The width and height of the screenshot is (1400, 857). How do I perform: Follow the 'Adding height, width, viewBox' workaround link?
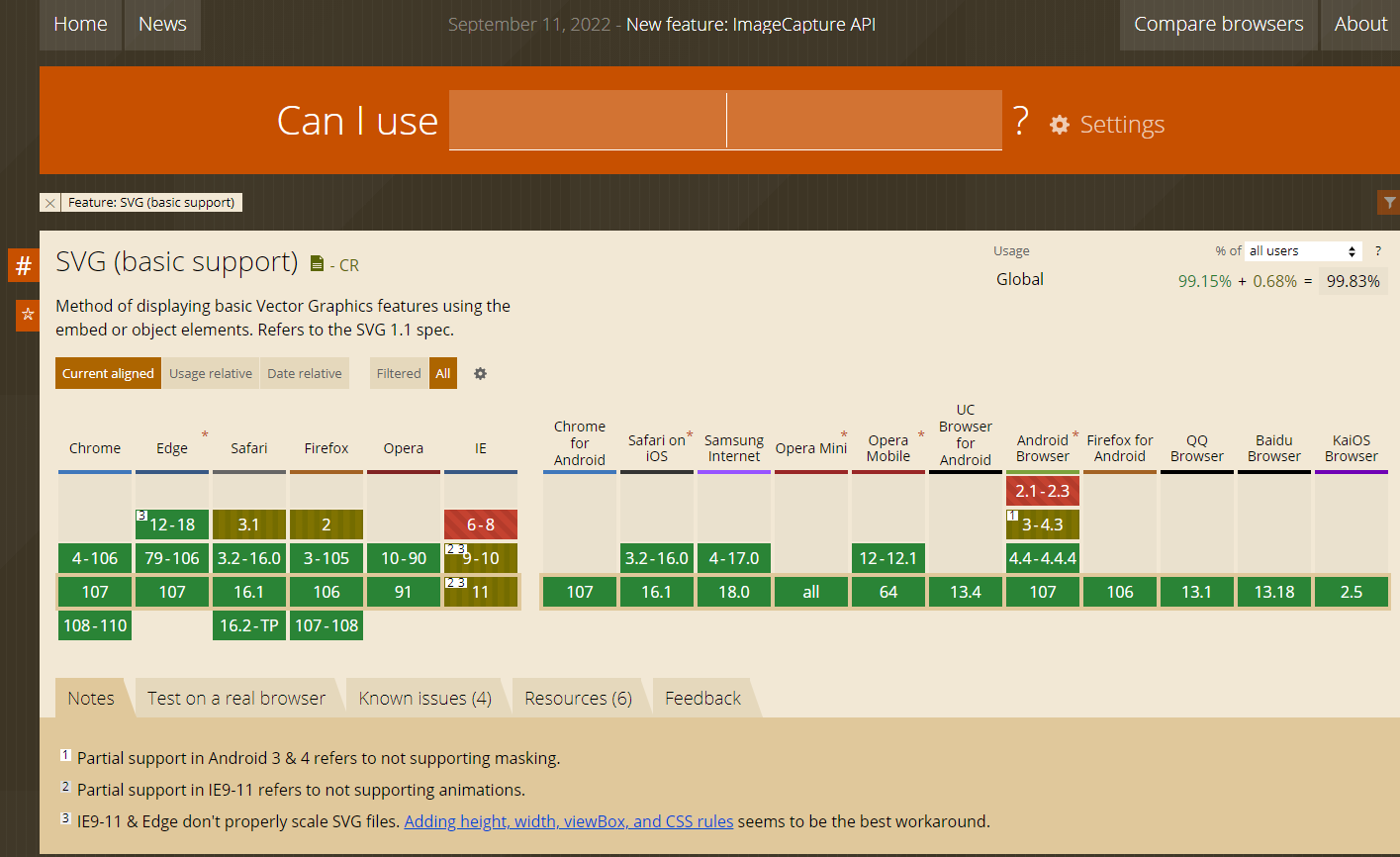[x=569, y=821]
